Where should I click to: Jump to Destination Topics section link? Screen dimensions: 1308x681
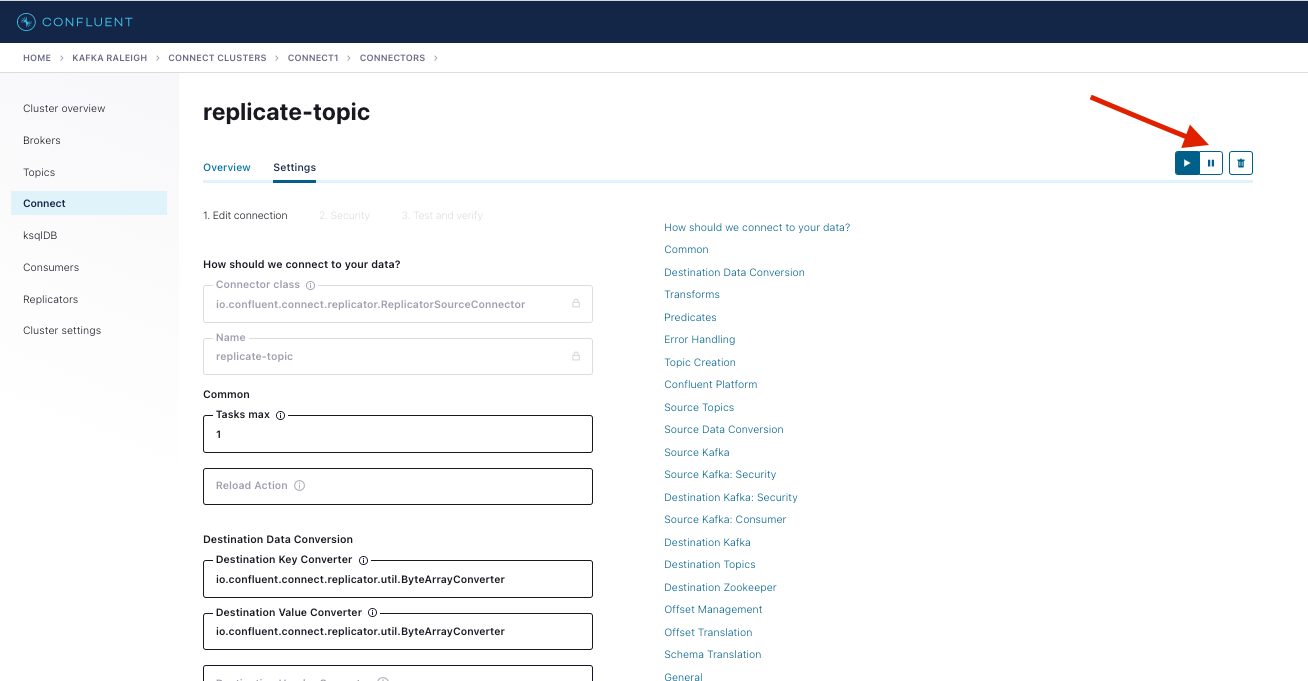click(710, 564)
